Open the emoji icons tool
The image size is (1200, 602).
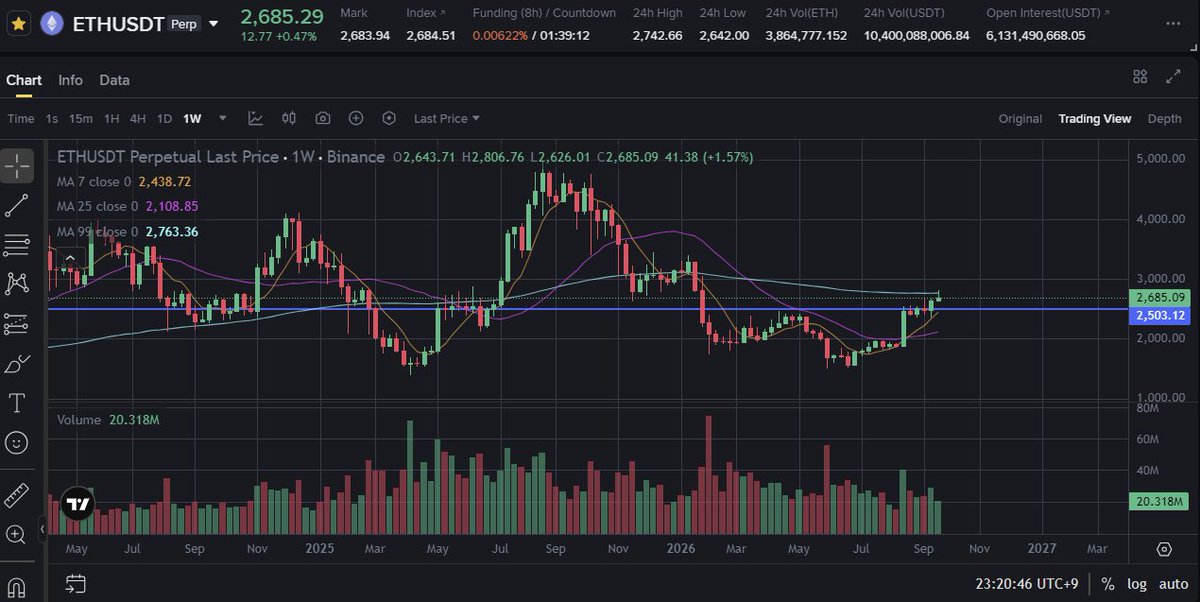coord(17,441)
